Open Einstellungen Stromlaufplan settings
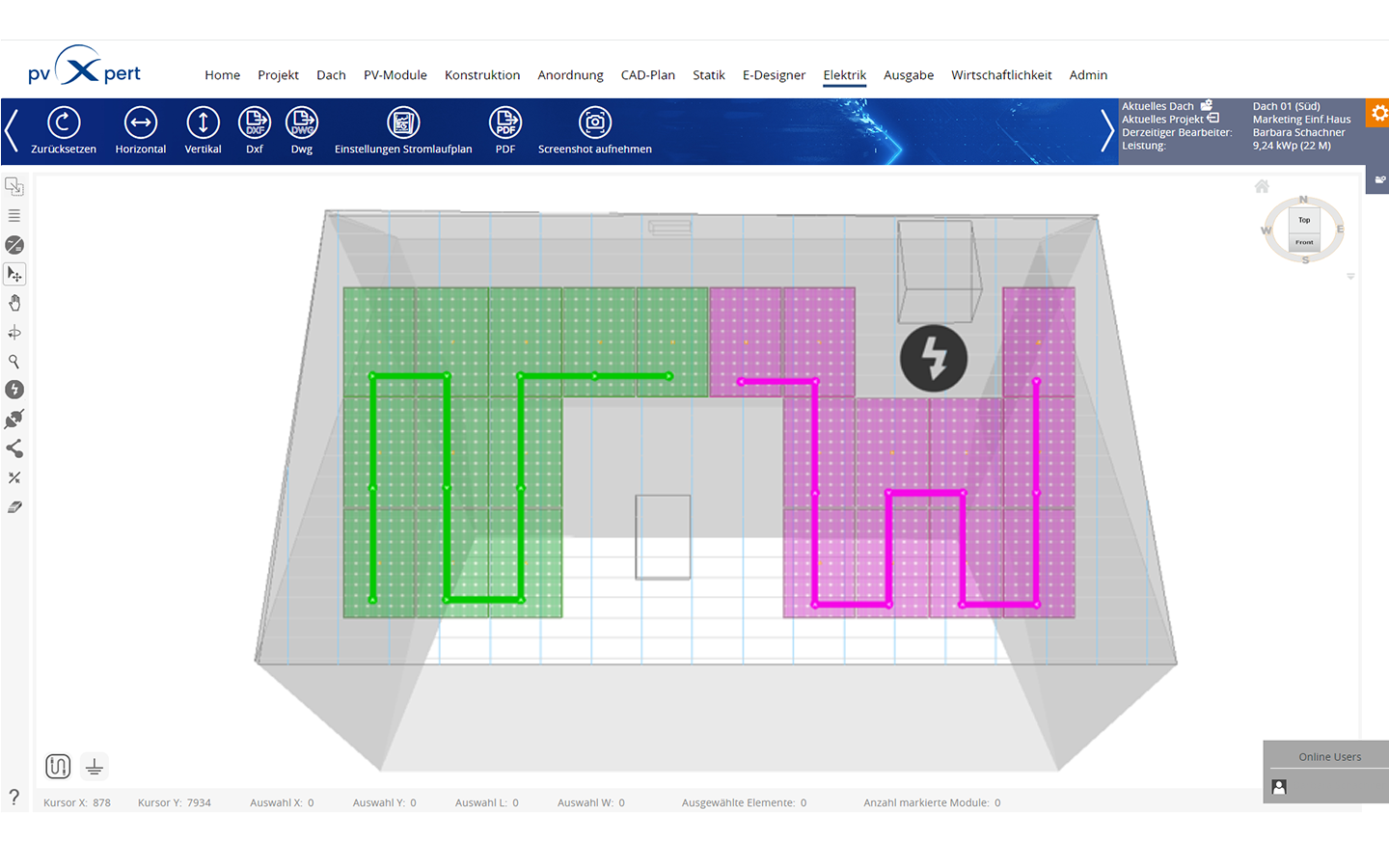This screenshot has height=868, width=1389. click(x=403, y=123)
